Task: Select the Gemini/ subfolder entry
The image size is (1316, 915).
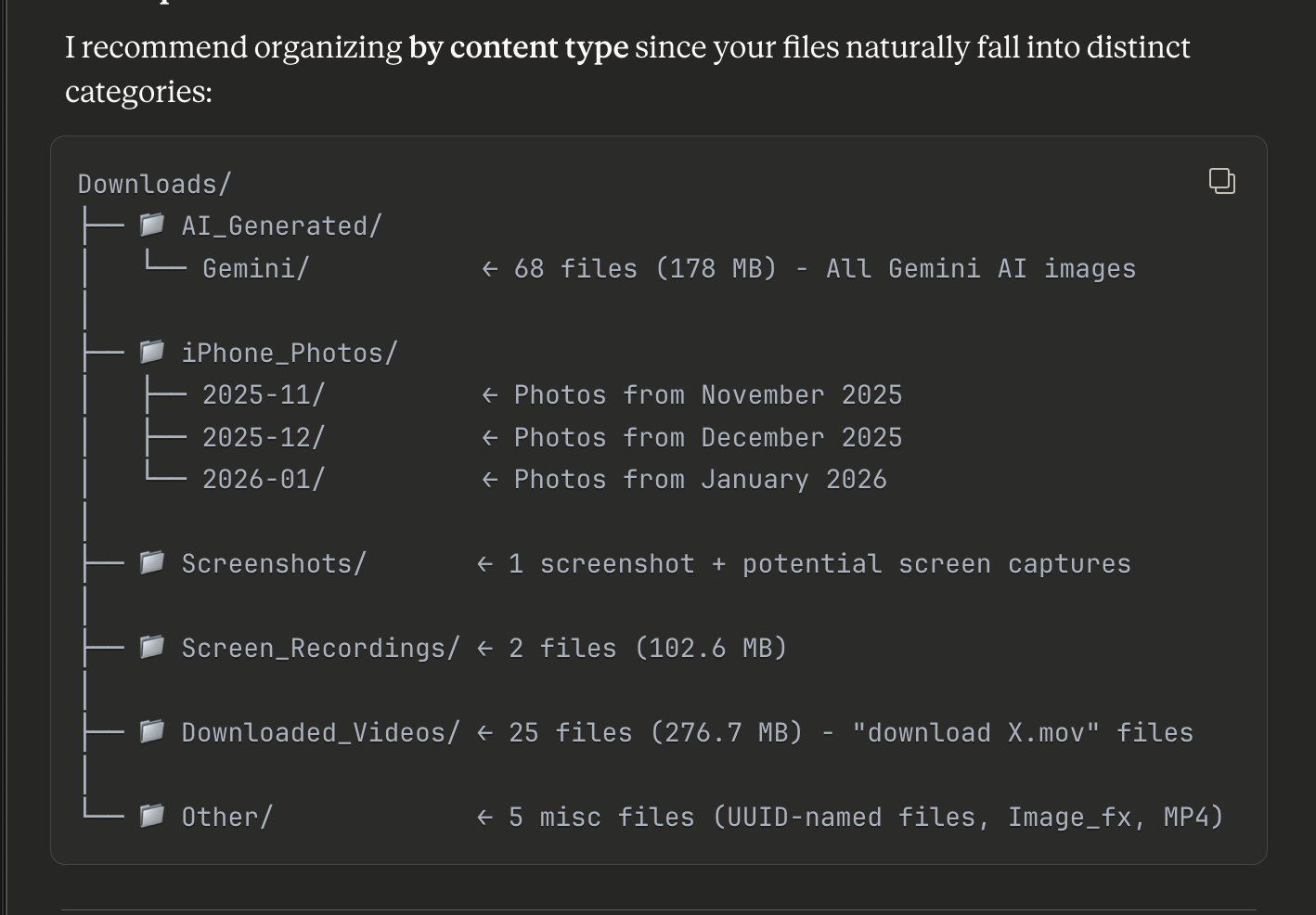Action: pyautogui.click(x=255, y=269)
